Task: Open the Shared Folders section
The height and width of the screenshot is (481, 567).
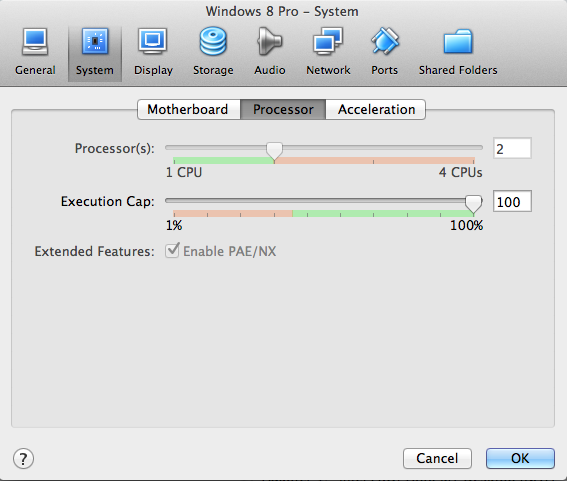Action: 458,51
